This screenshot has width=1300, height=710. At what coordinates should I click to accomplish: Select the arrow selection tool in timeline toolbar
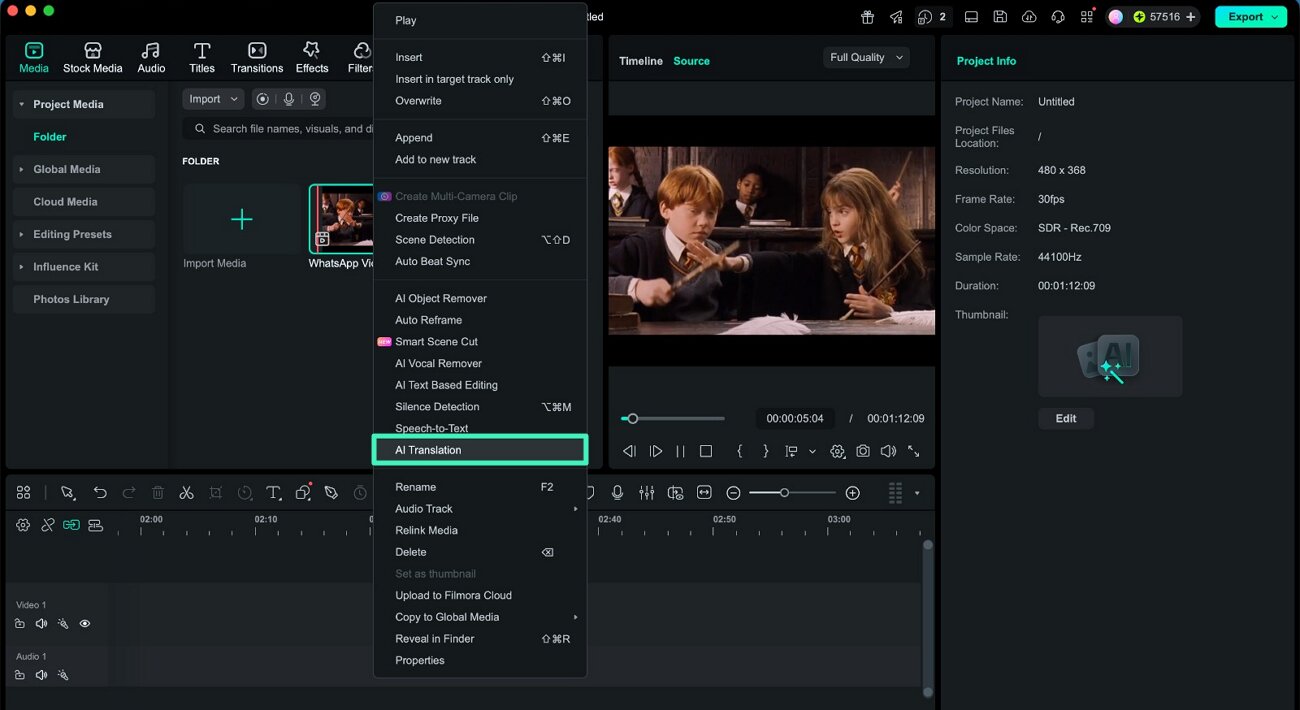[67, 493]
